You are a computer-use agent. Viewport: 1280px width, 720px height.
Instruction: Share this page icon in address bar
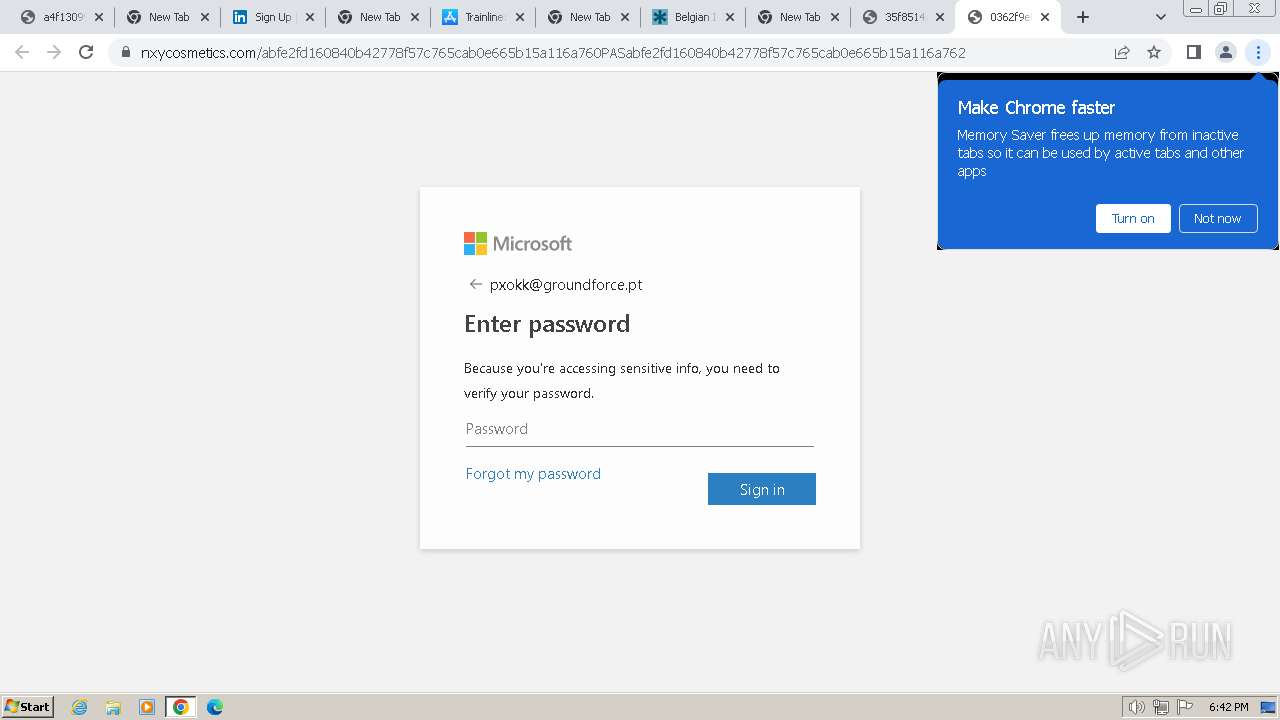(1122, 53)
